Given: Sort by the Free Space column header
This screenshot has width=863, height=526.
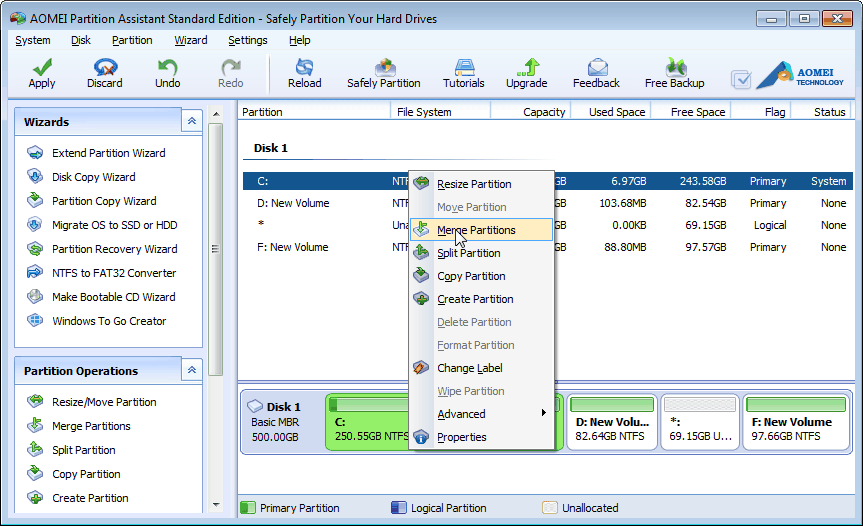Looking at the screenshot, I should [x=691, y=112].
